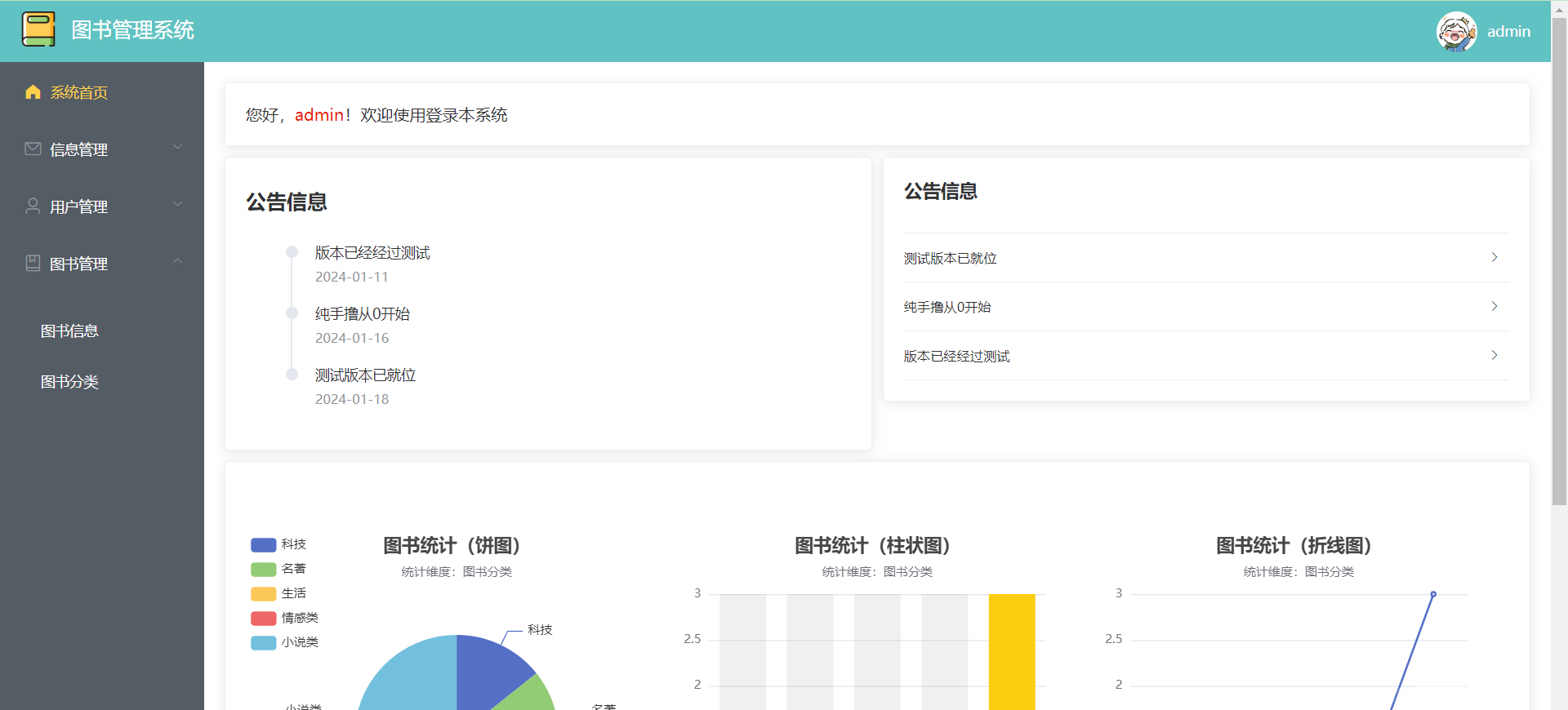Click the home icon beside 系统首页
Image resolution: width=1568 pixels, height=710 pixels.
pyautogui.click(x=33, y=92)
